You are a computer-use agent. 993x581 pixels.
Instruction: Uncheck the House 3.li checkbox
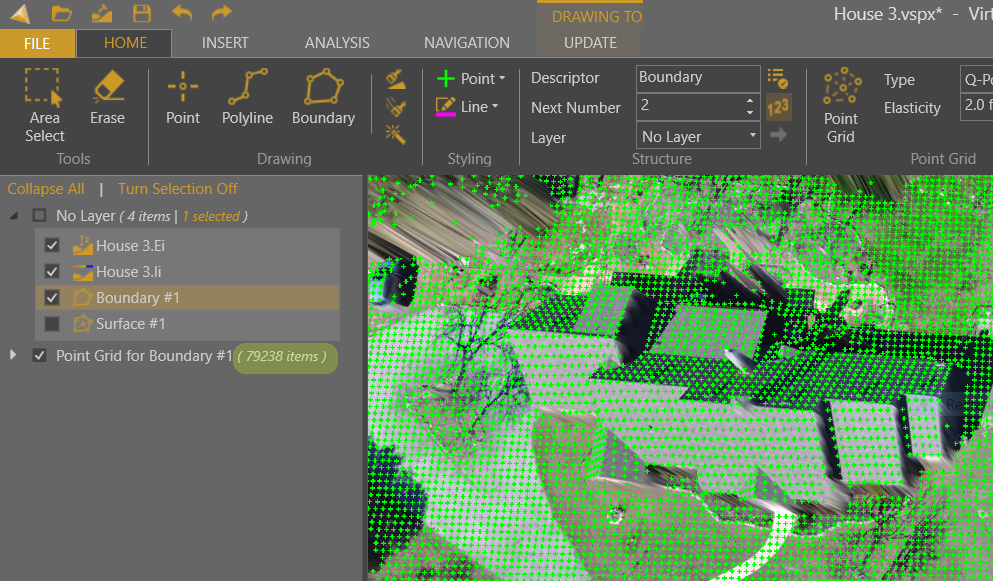click(x=52, y=272)
